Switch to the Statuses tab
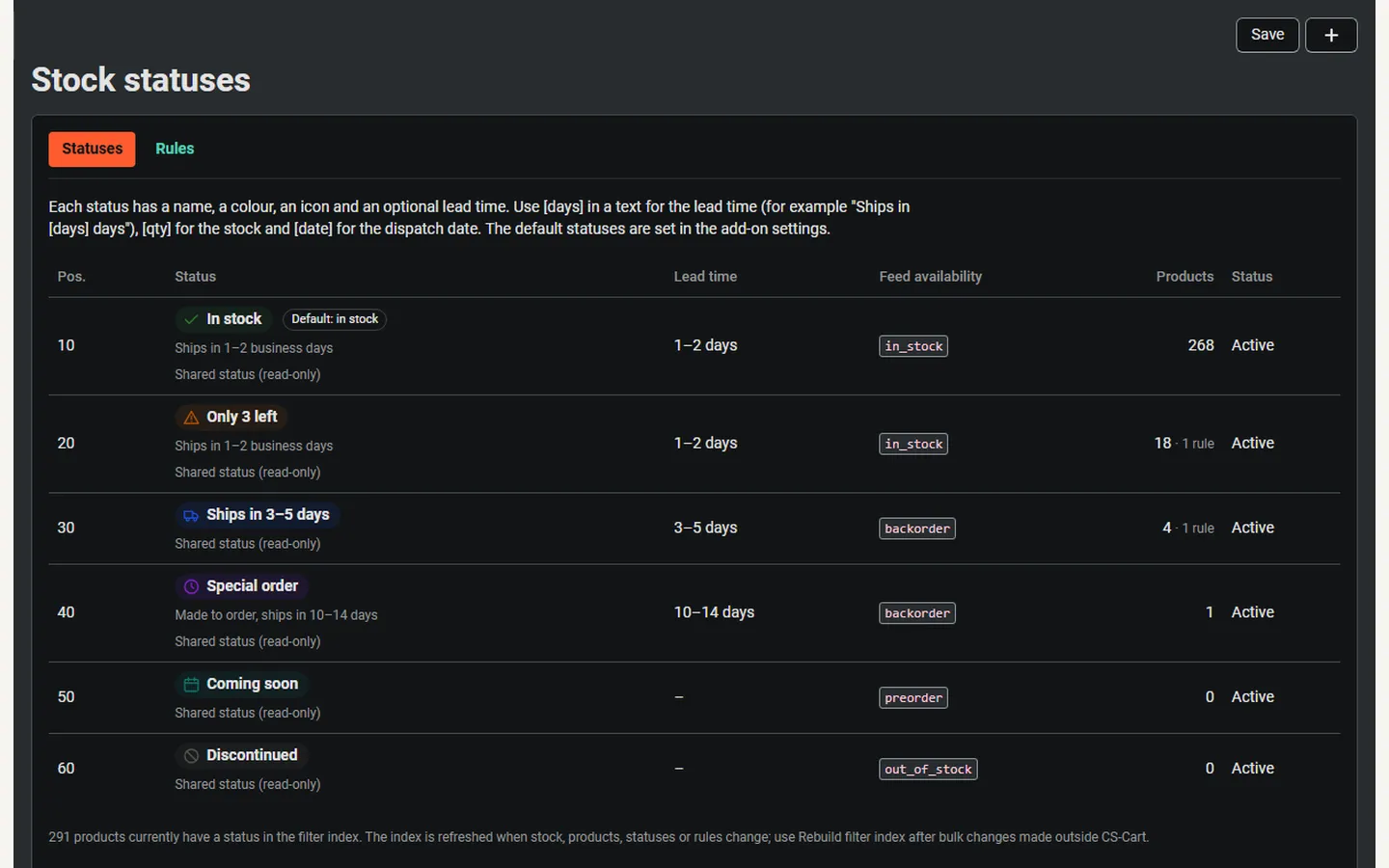 (x=93, y=149)
